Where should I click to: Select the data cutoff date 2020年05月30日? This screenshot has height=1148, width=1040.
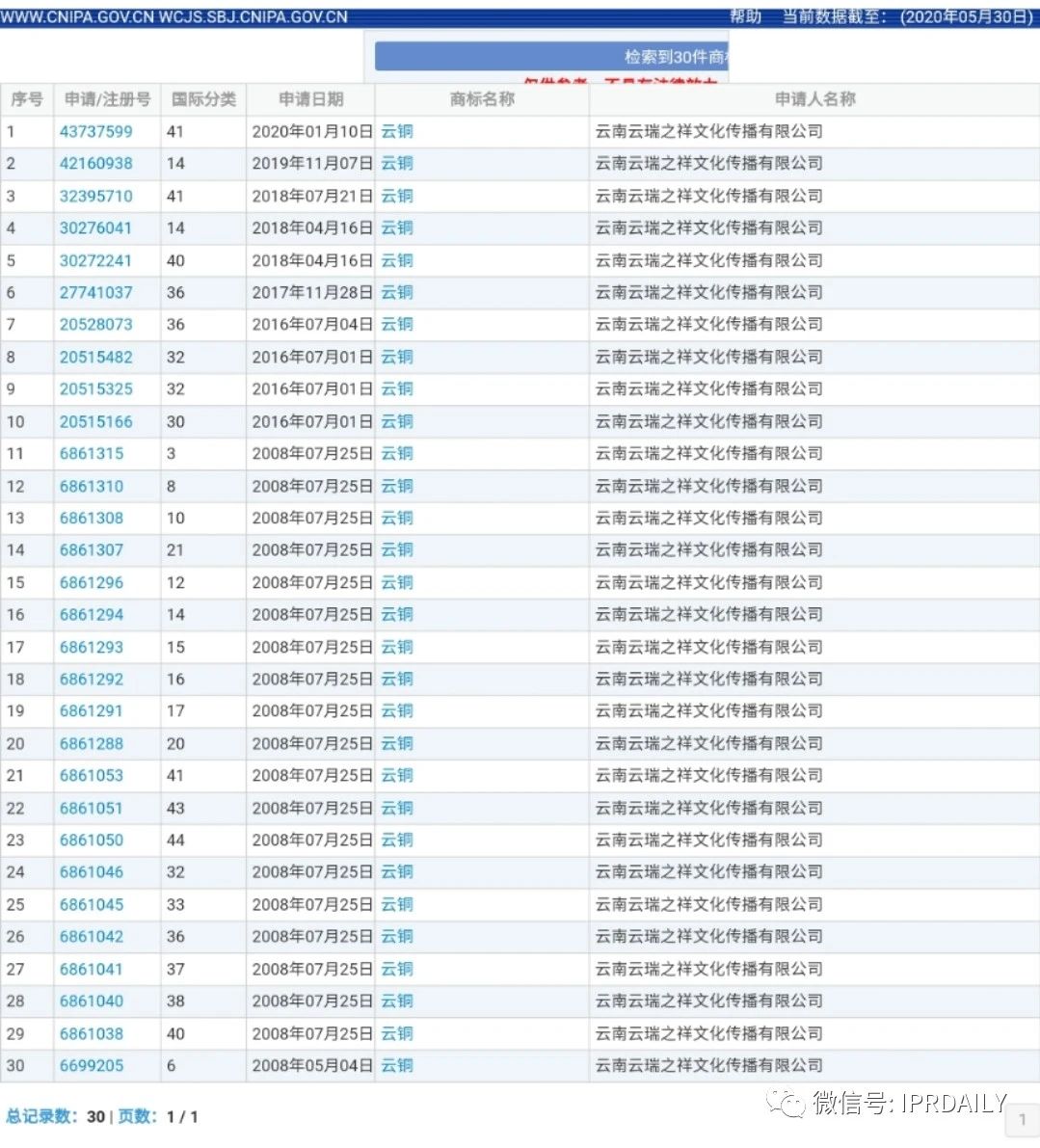click(967, 16)
